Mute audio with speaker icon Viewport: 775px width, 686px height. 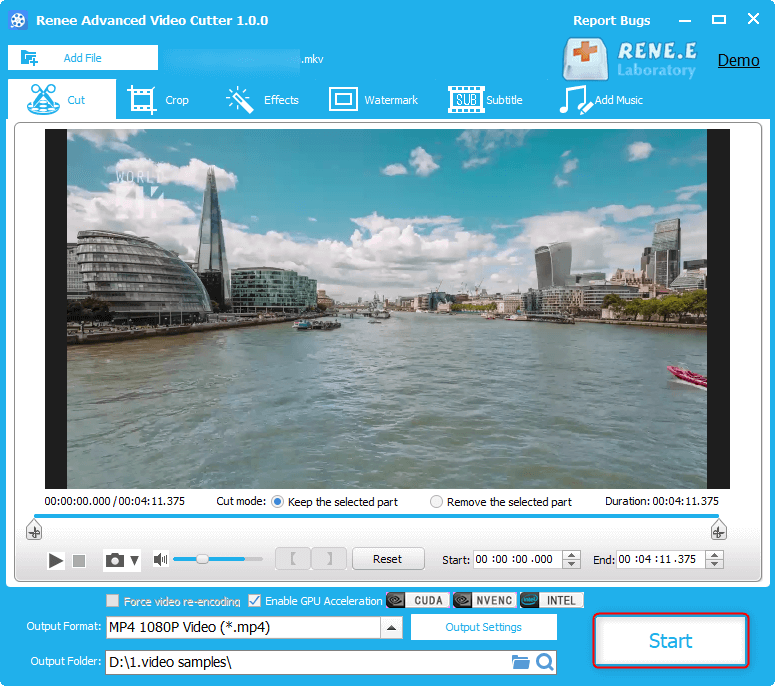[x=161, y=559]
